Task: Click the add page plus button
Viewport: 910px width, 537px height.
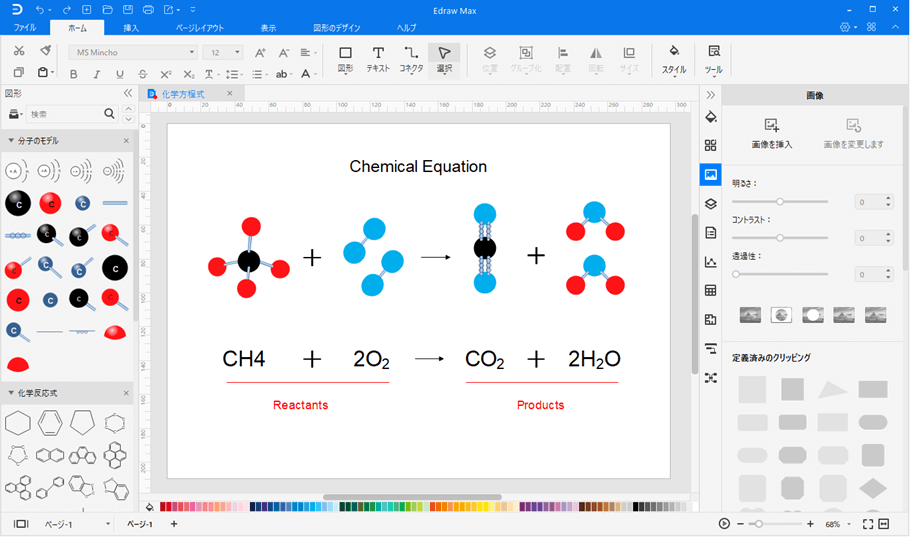Action: [174, 524]
